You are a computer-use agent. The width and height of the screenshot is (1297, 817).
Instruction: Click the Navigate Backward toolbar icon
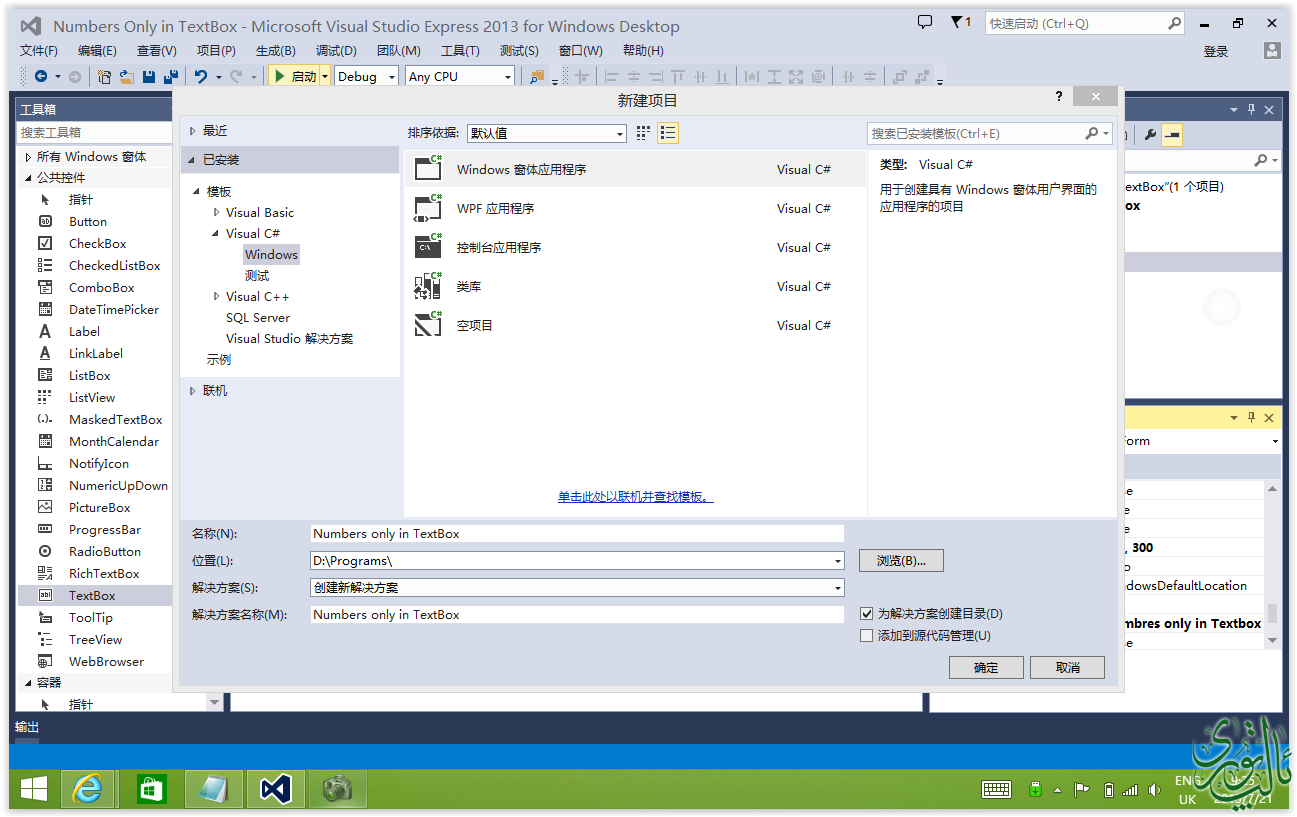(x=41, y=76)
